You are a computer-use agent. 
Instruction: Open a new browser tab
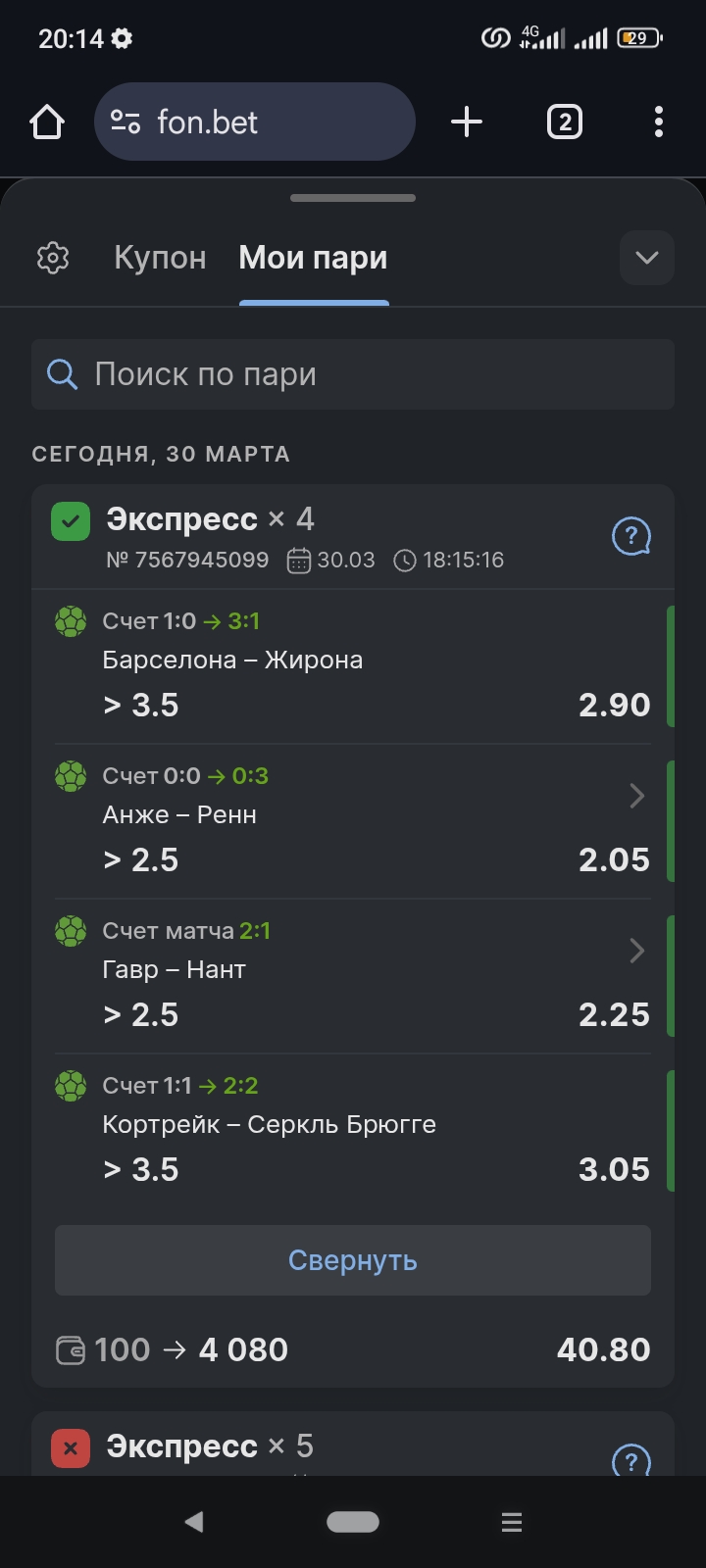[x=467, y=122]
